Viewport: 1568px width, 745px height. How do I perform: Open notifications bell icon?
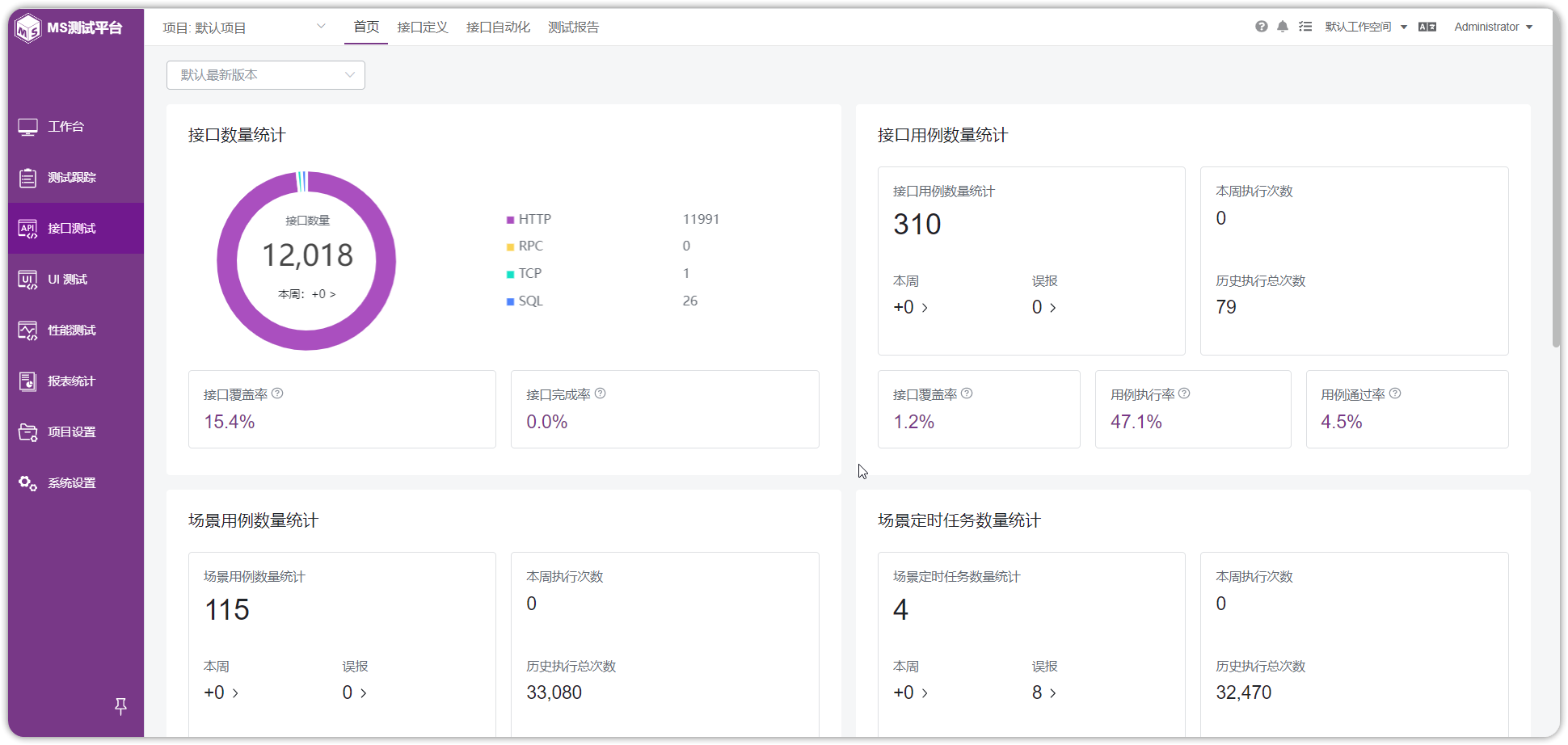[1283, 27]
